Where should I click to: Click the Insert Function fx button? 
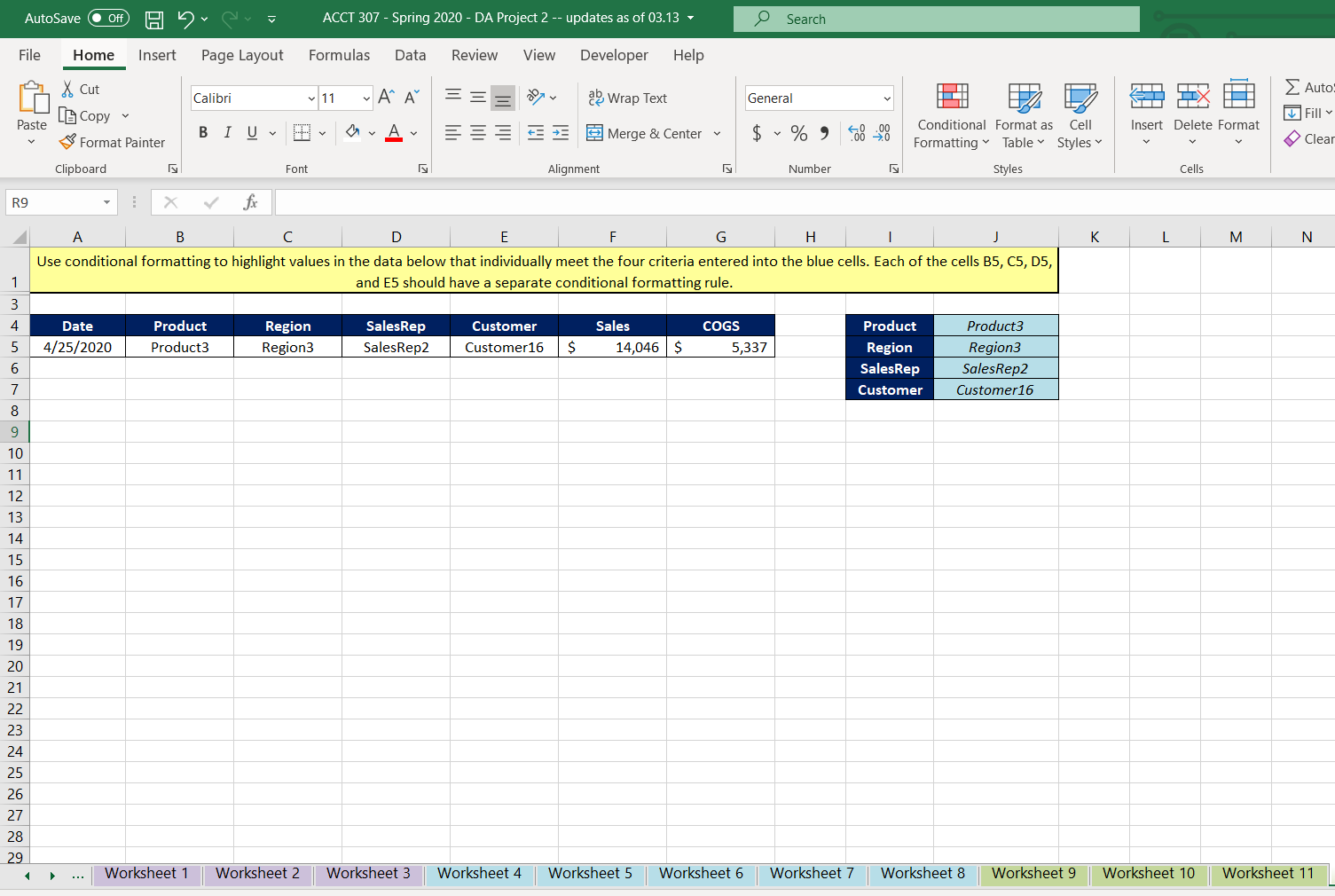click(x=249, y=201)
